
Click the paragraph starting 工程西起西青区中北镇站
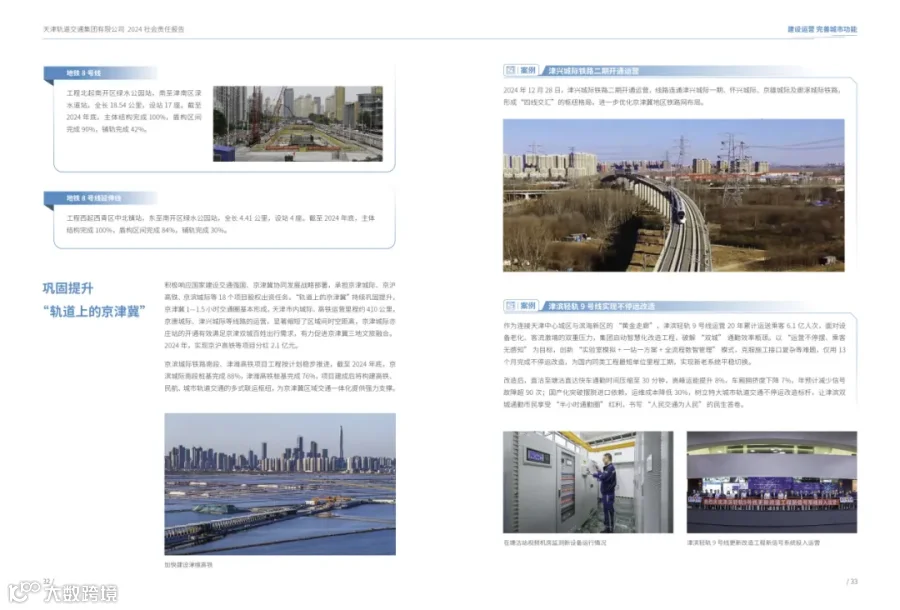[220, 224]
